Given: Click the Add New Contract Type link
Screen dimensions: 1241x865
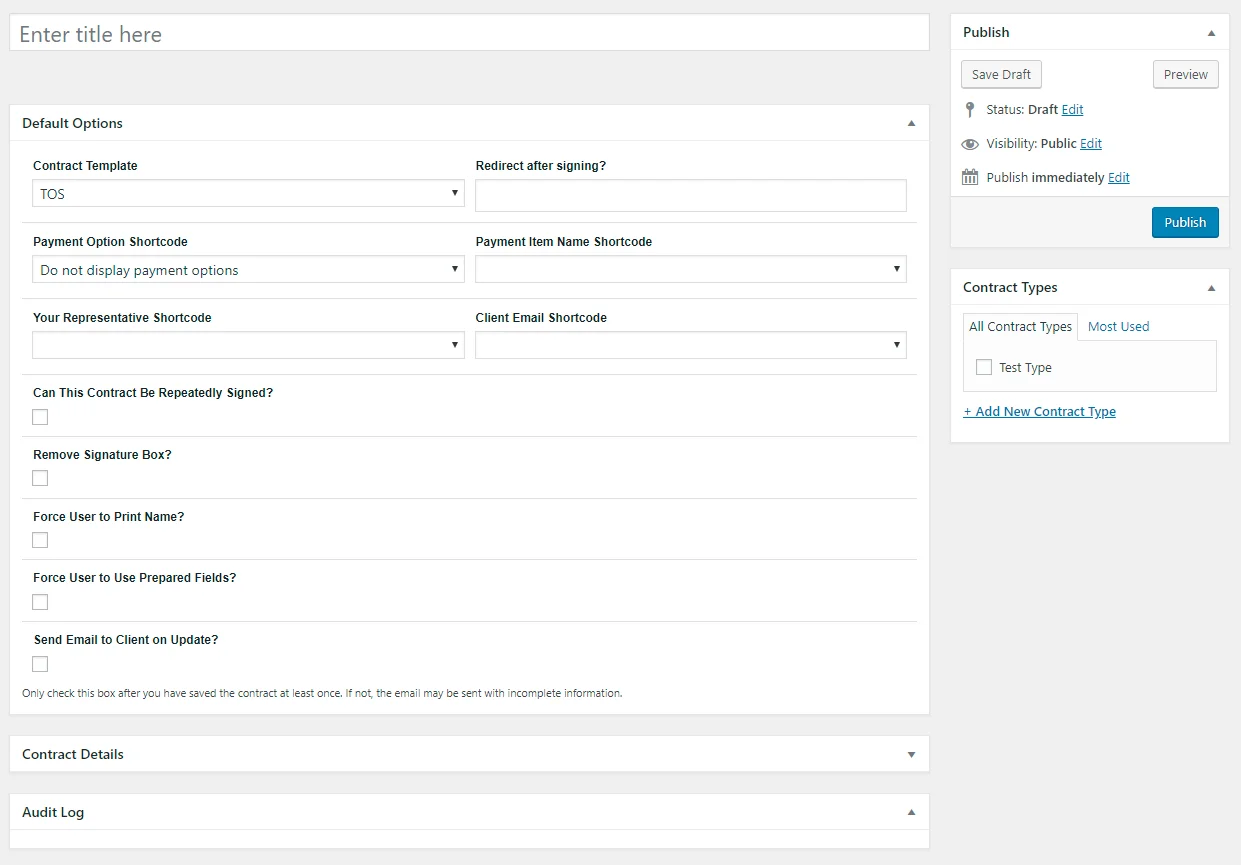Looking at the screenshot, I should 1040,411.
